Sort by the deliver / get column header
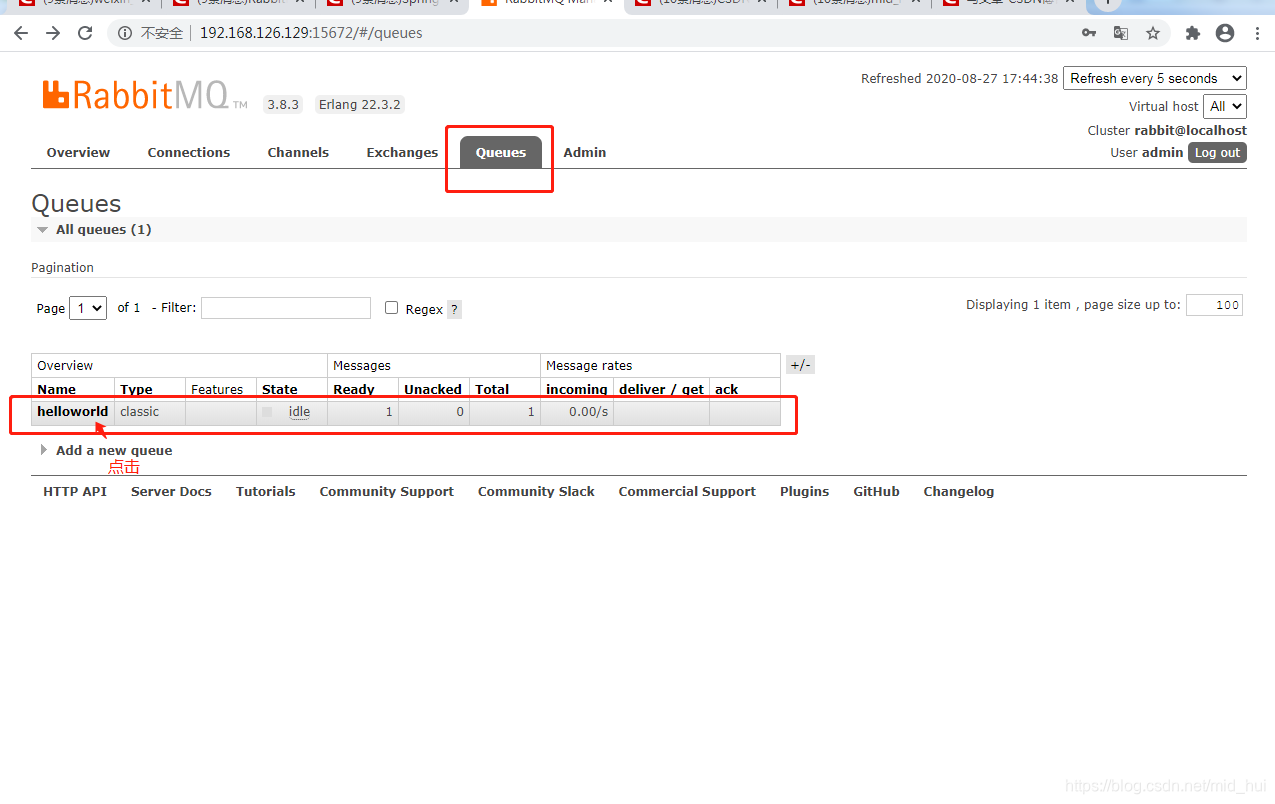1275x804 pixels. (x=661, y=389)
